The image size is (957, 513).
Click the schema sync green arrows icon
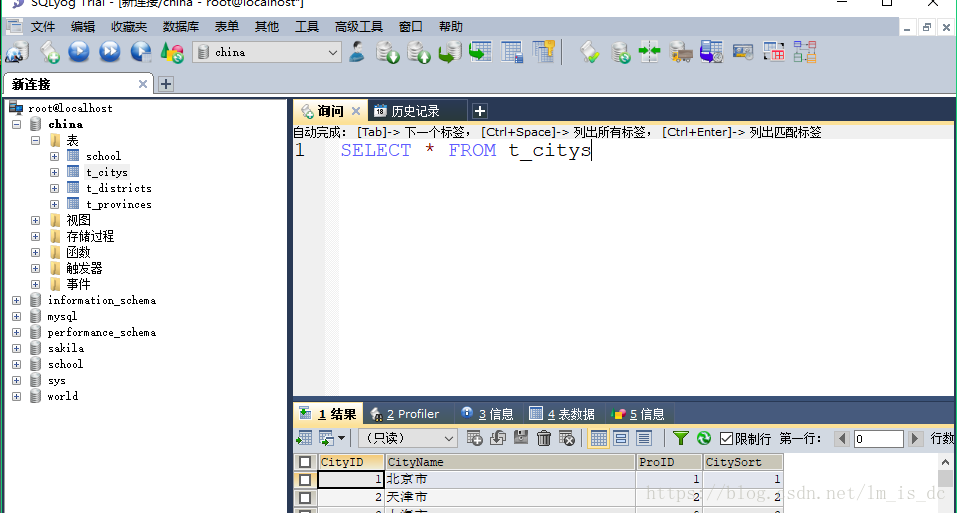pos(650,52)
